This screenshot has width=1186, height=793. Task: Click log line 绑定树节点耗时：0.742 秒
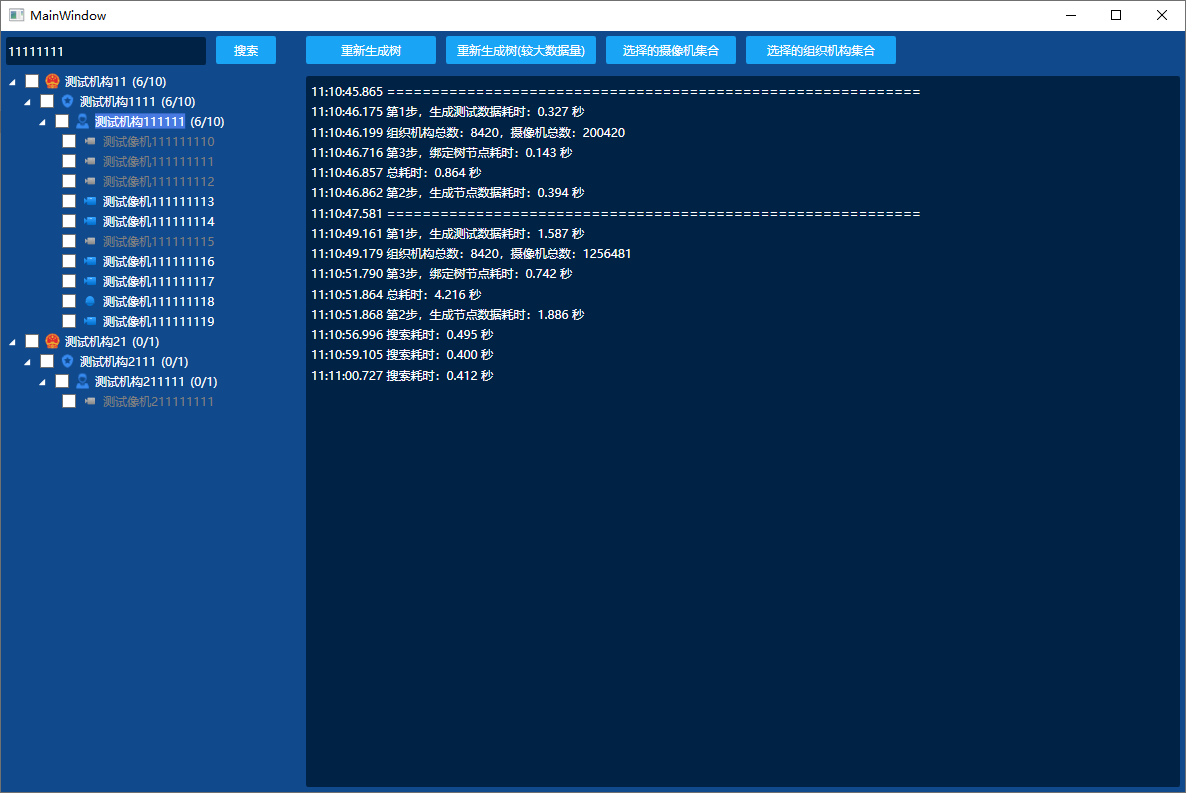coord(442,274)
